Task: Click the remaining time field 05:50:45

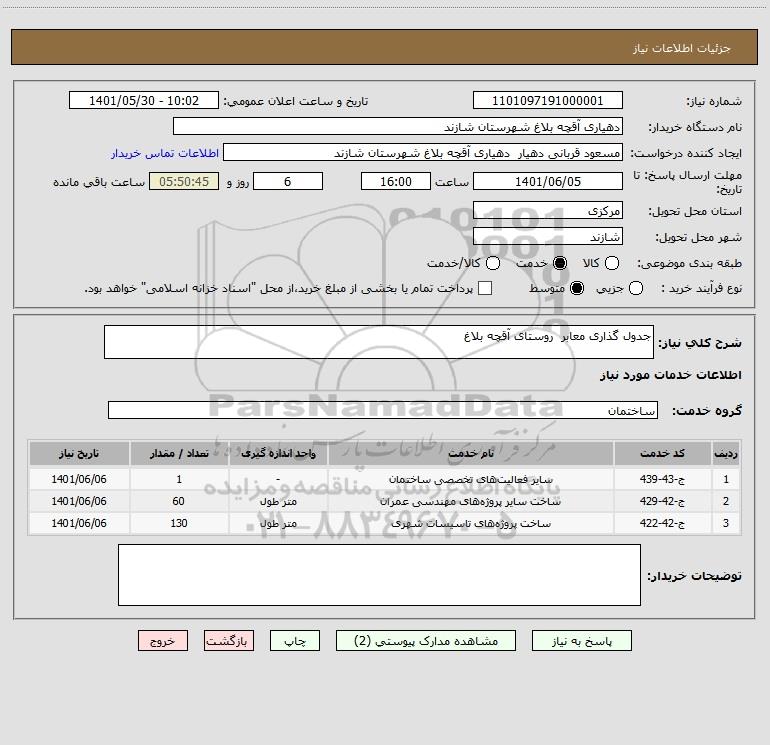Action: coord(184,181)
